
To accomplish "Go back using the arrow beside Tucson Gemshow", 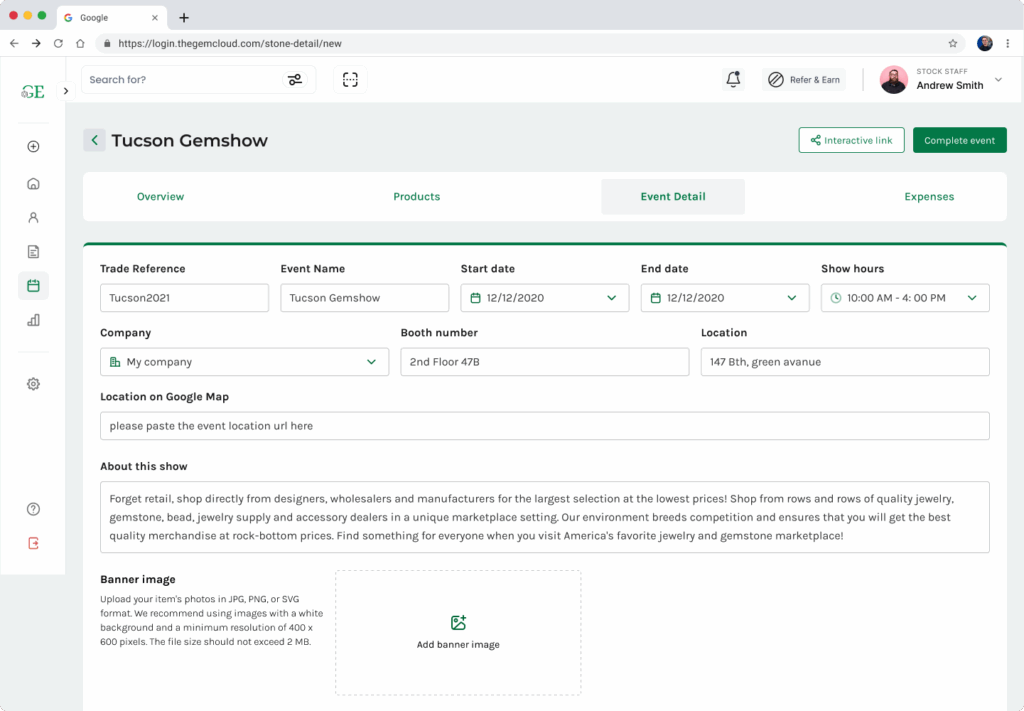I will pos(94,141).
